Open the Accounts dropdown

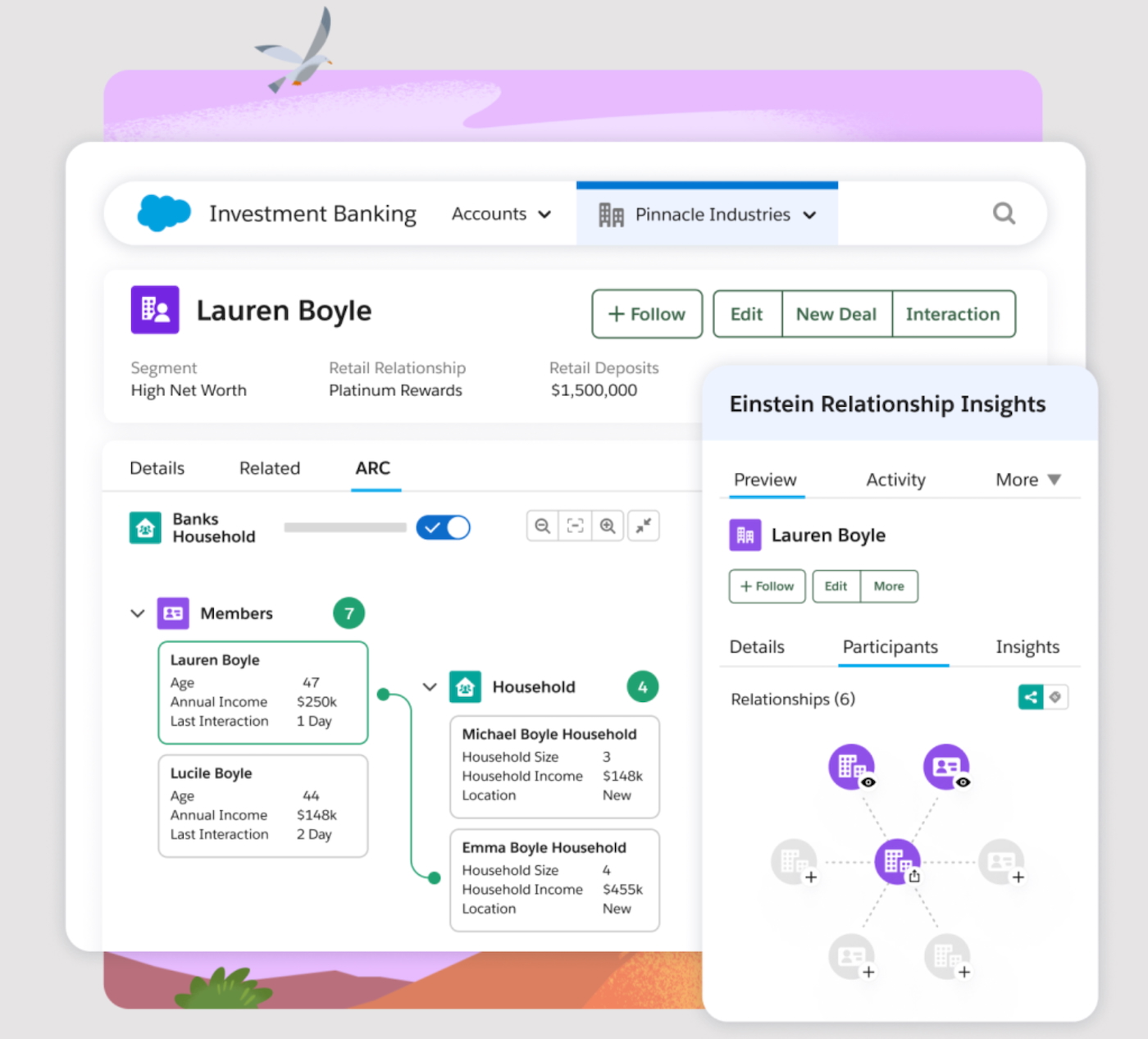pos(501,214)
